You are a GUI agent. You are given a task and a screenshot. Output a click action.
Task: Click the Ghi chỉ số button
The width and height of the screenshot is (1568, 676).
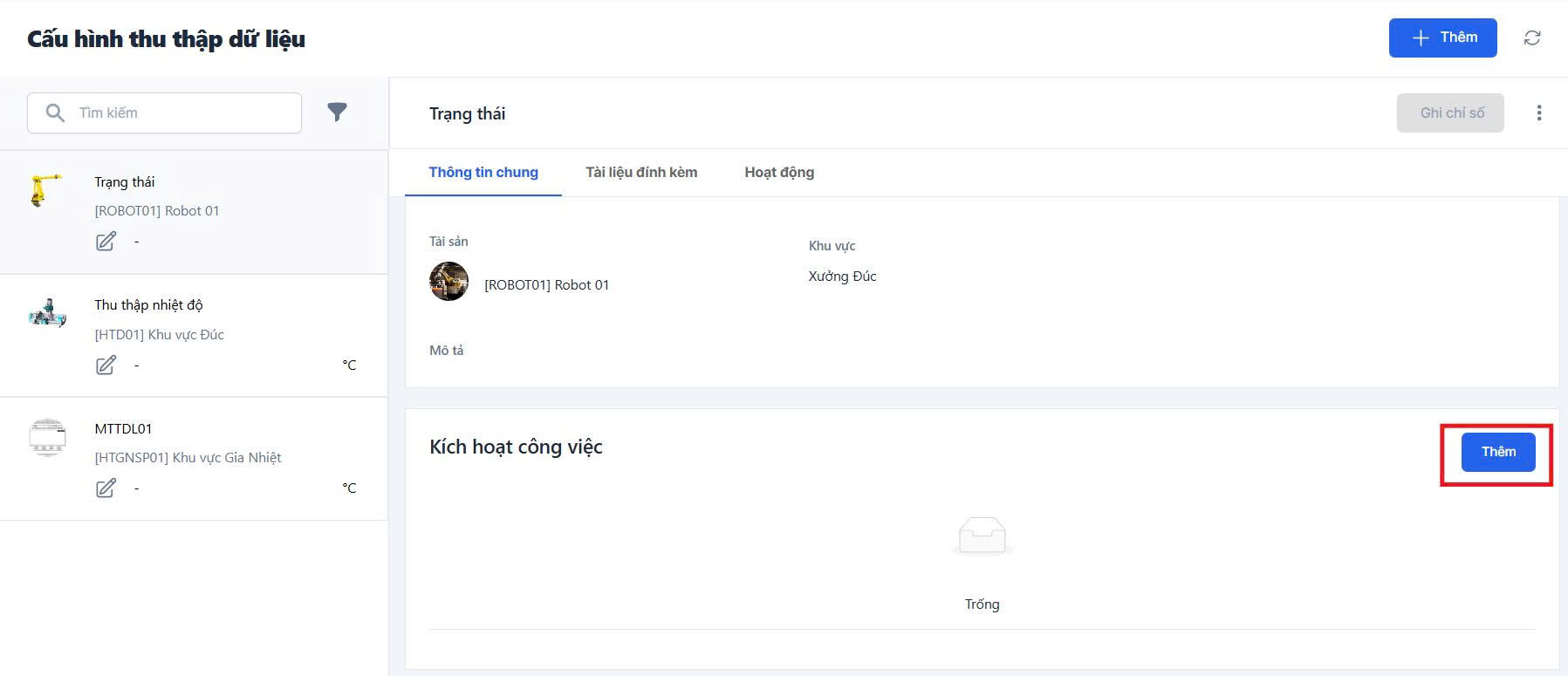pyautogui.click(x=1450, y=113)
